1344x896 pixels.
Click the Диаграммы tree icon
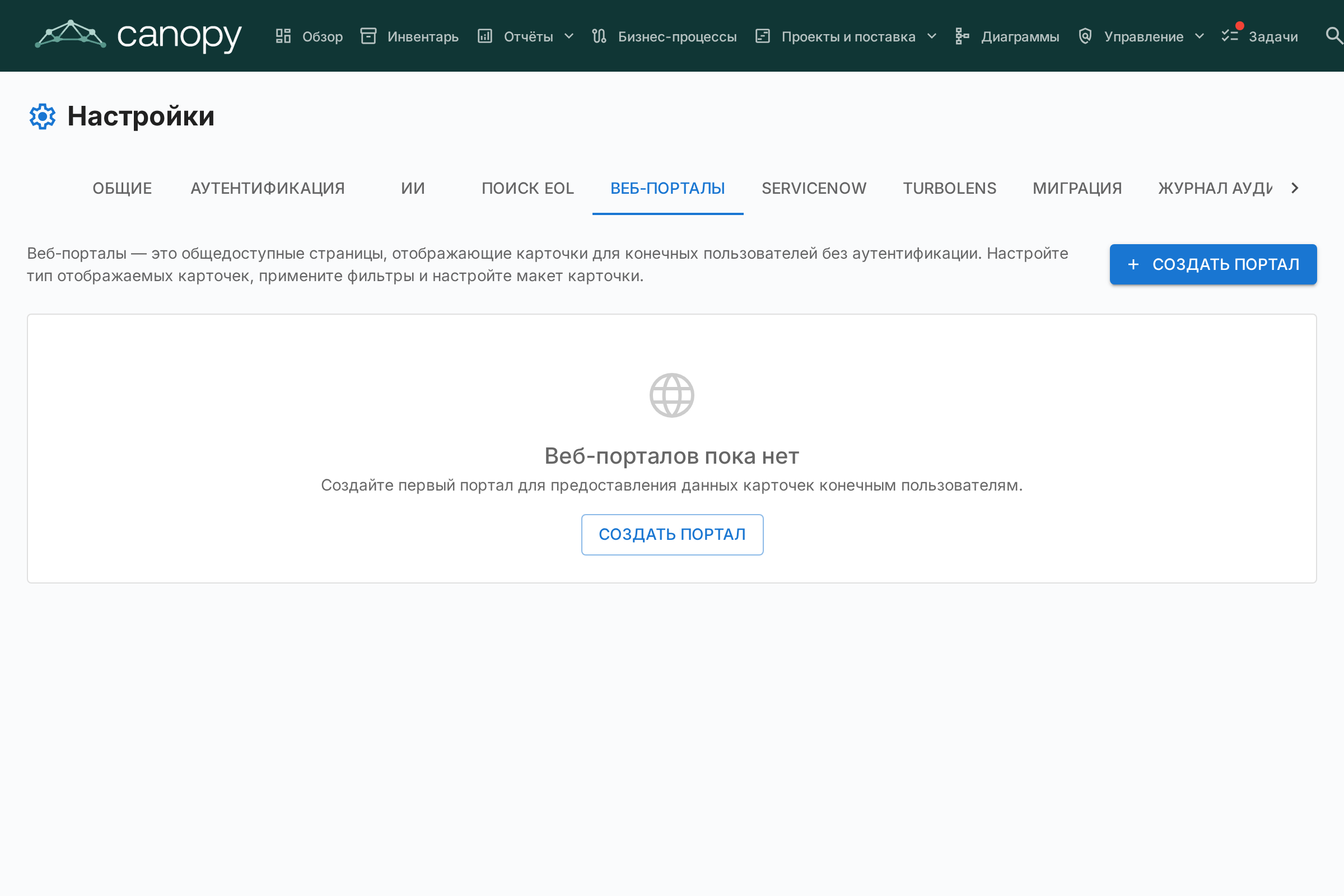(x=962, y=36)
